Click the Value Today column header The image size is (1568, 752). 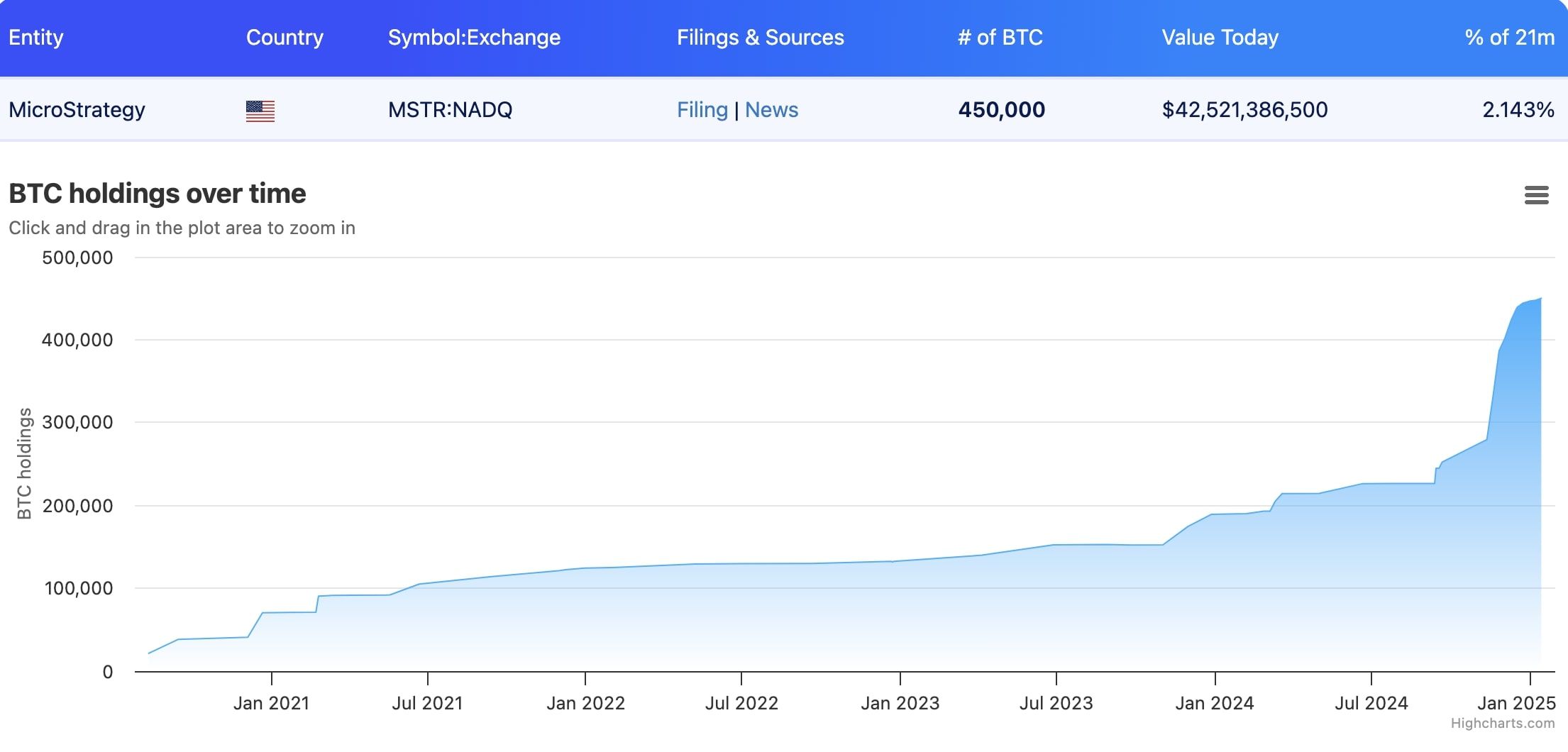[1220, 37]
